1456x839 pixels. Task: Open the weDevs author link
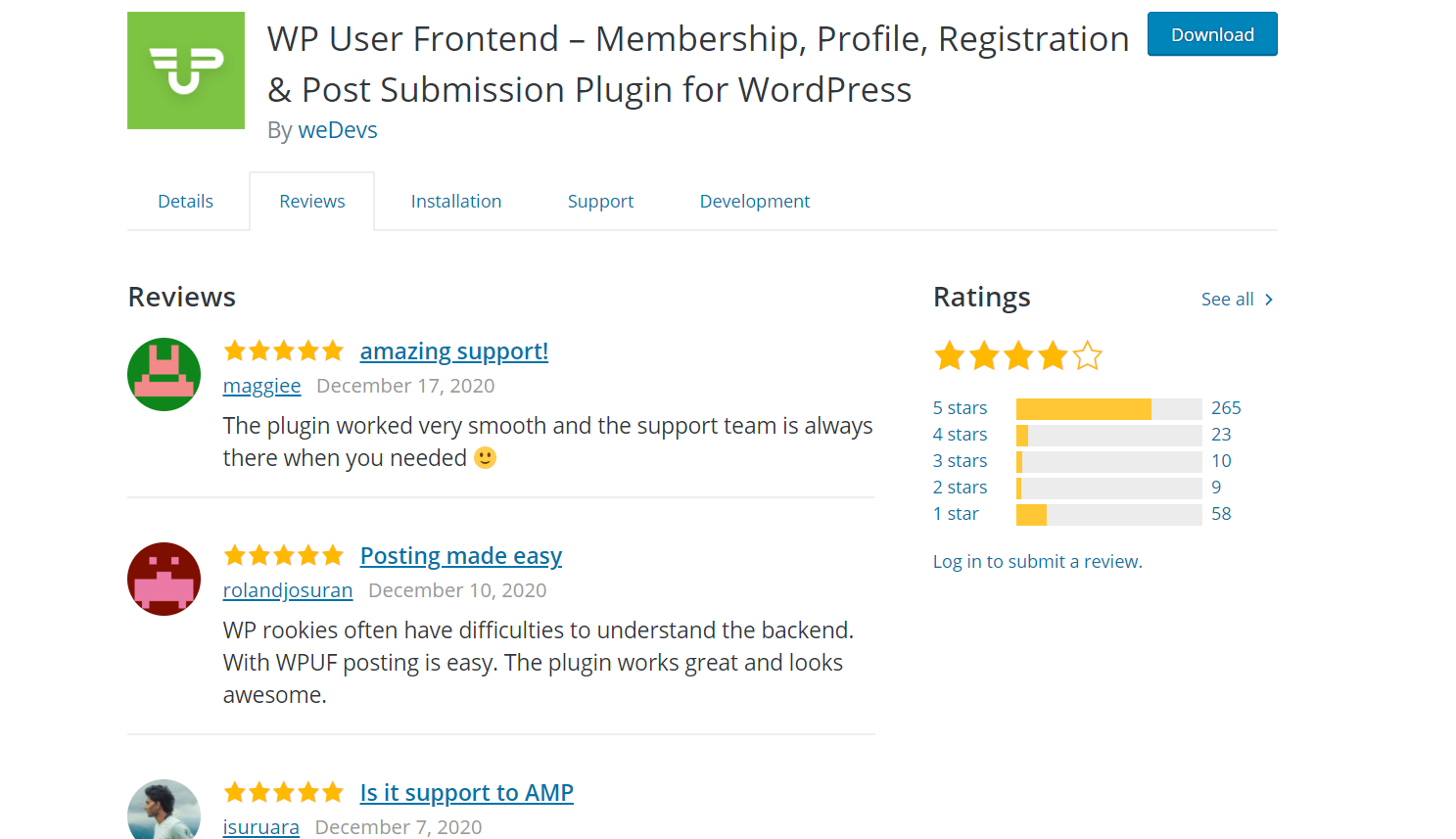pos(337,129)
